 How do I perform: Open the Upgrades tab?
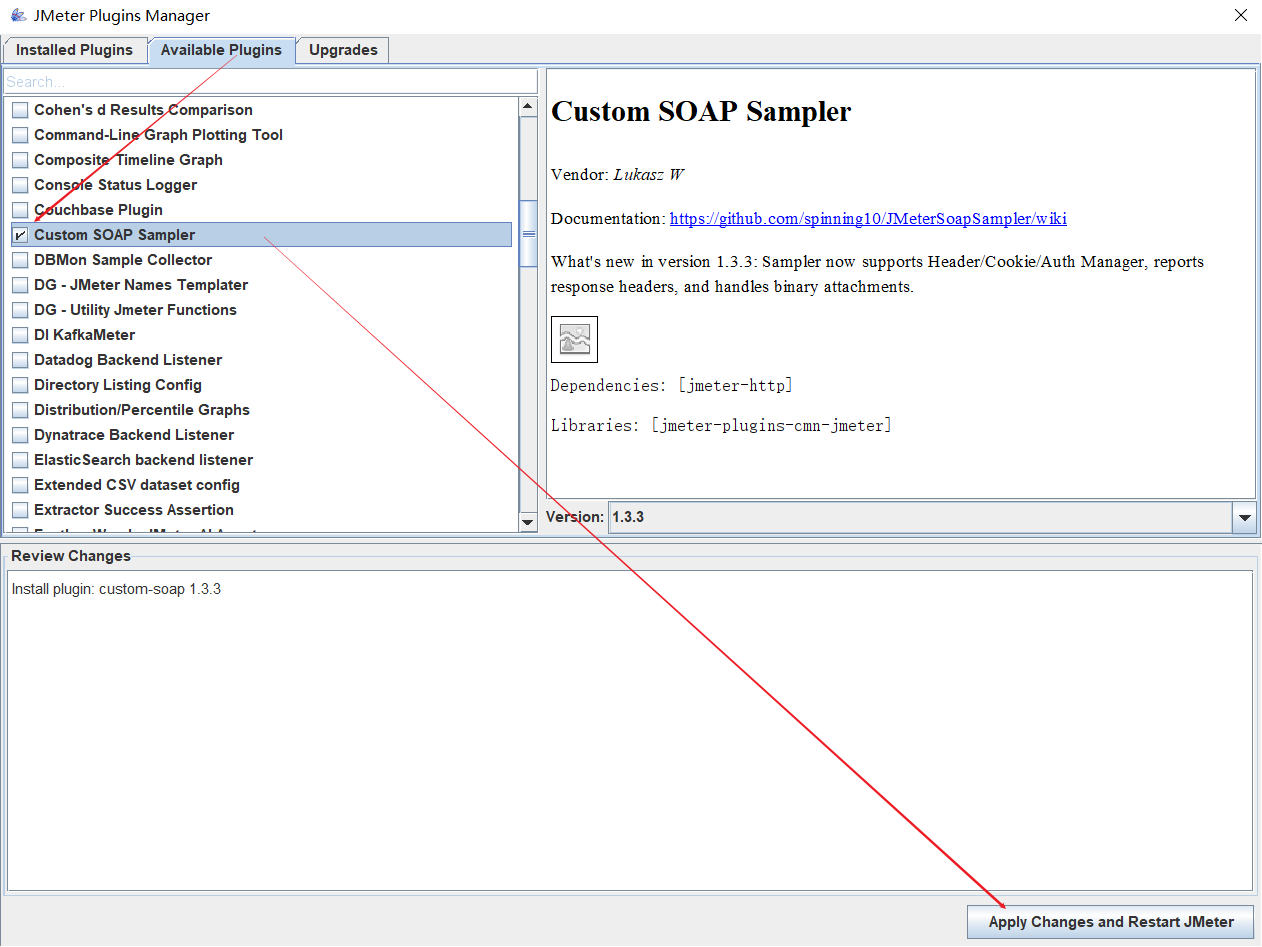(343, 50)
